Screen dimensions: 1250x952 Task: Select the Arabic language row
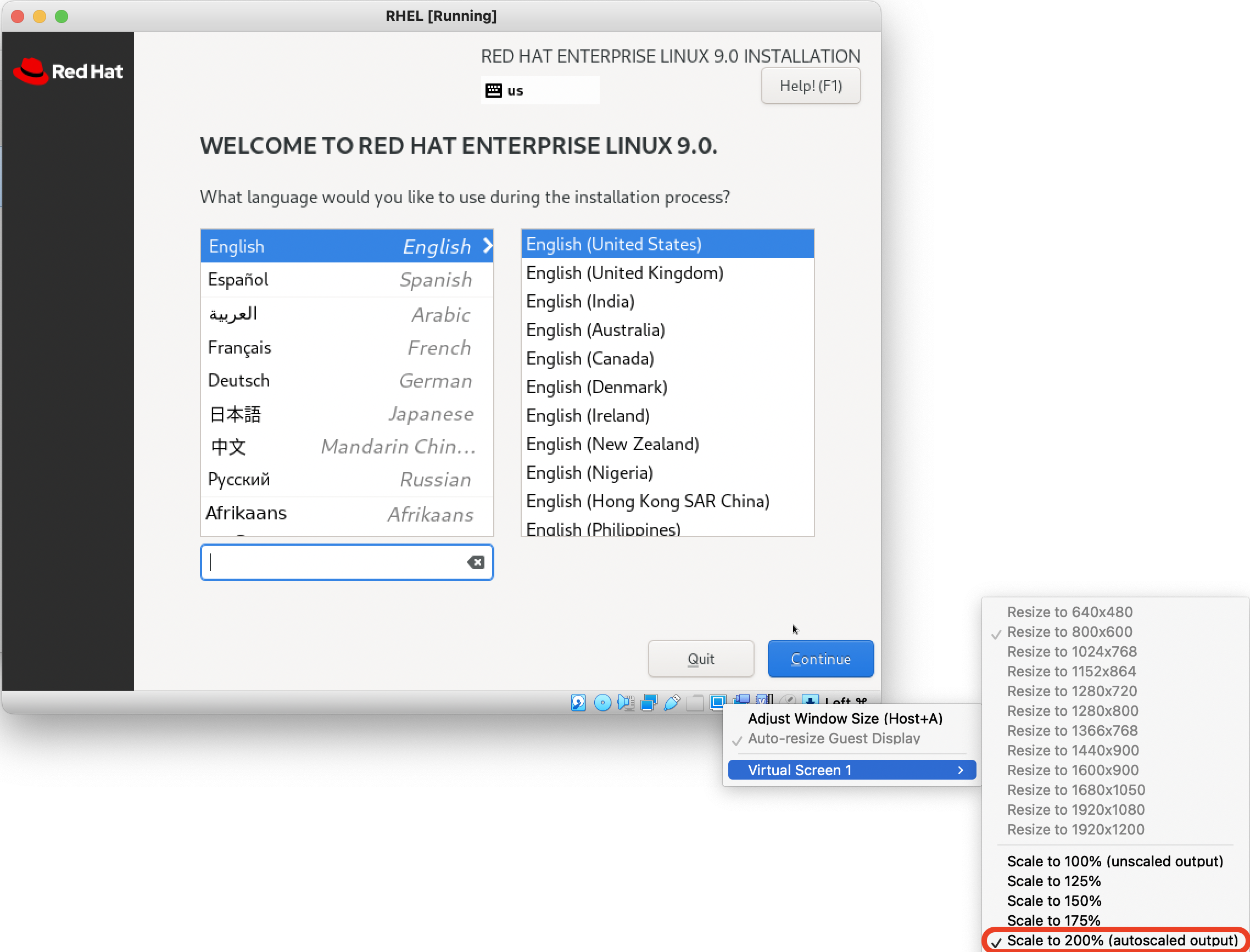347,314
